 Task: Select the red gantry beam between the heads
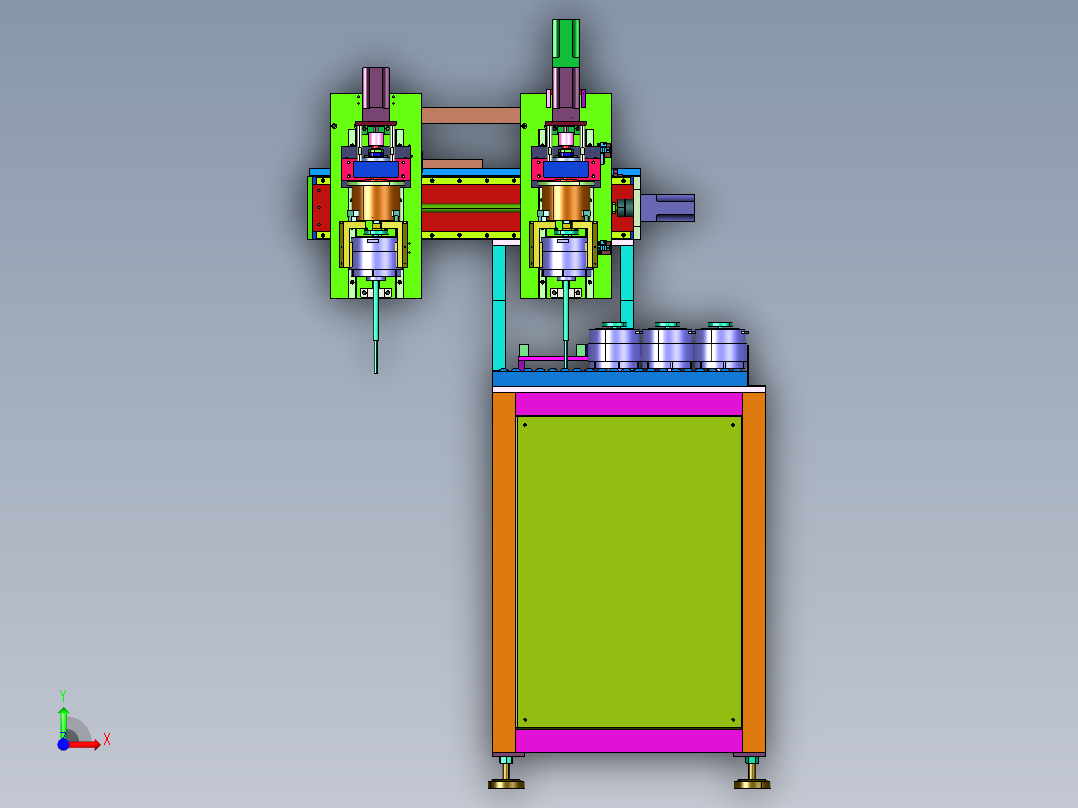pyautogui.click(x=471, y=208)
